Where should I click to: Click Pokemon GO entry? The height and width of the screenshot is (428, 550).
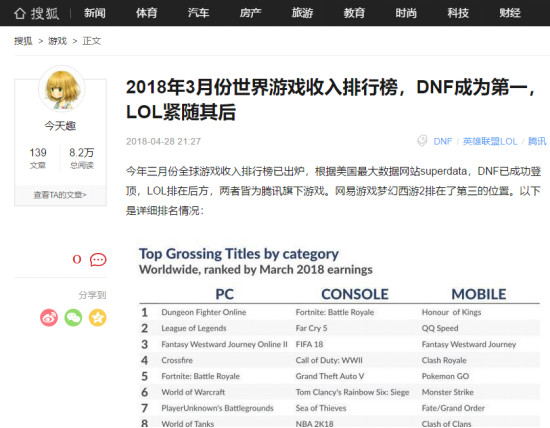pos(445,376)
